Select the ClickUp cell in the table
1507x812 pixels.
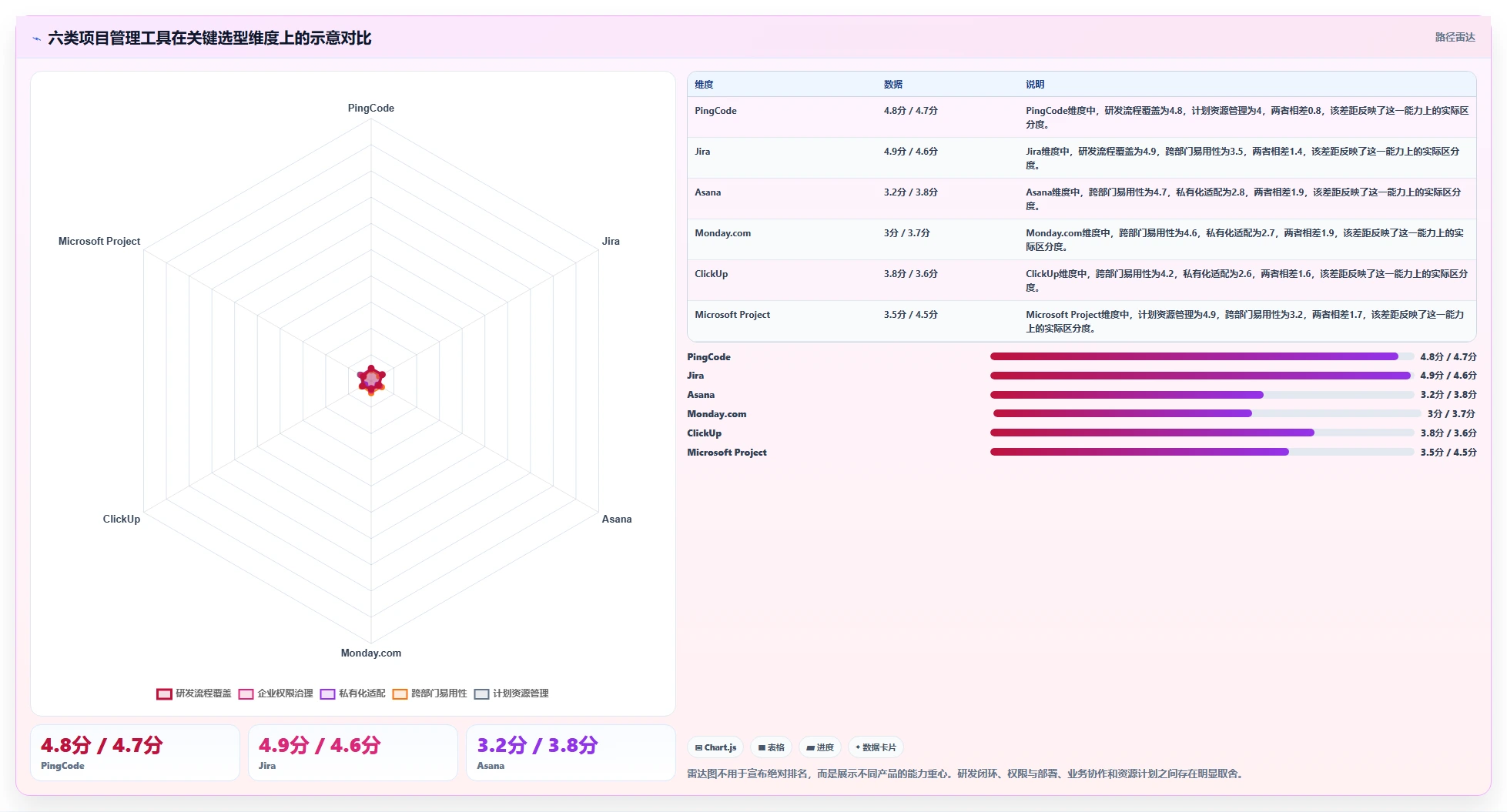pyautogui.click(x=711, y=274)
